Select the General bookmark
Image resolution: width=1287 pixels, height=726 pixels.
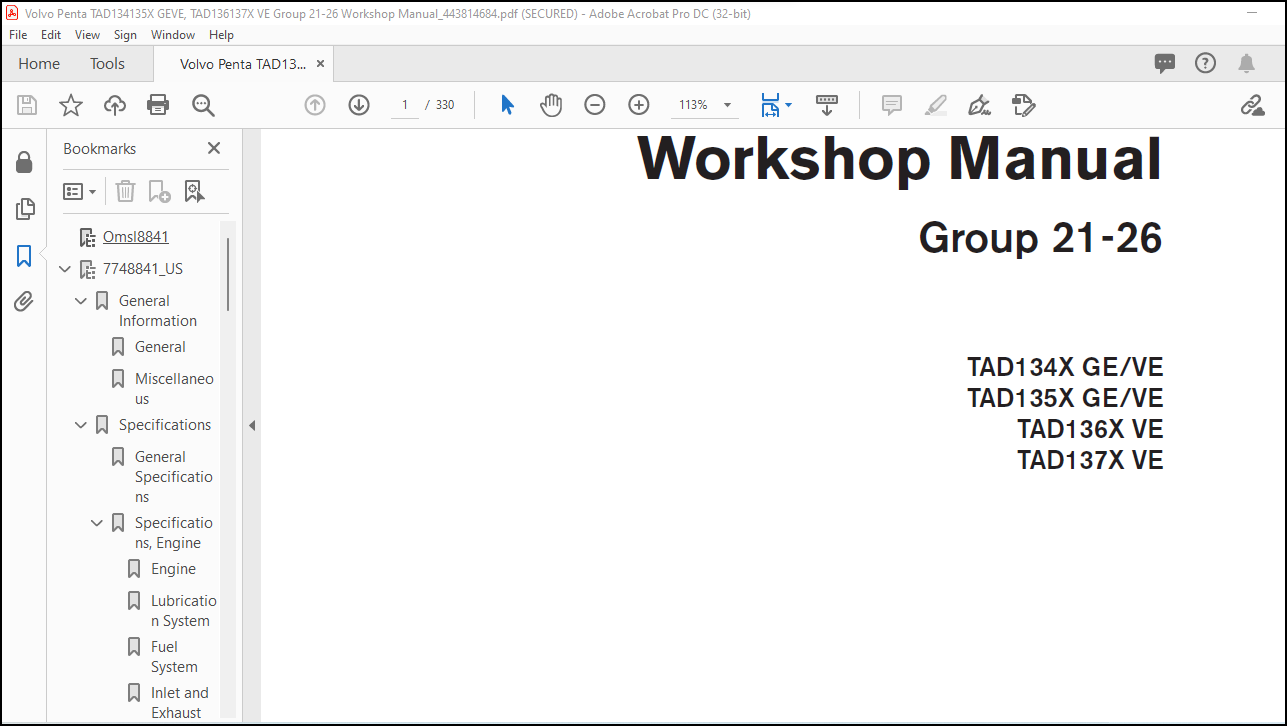(x=160, y=347)
